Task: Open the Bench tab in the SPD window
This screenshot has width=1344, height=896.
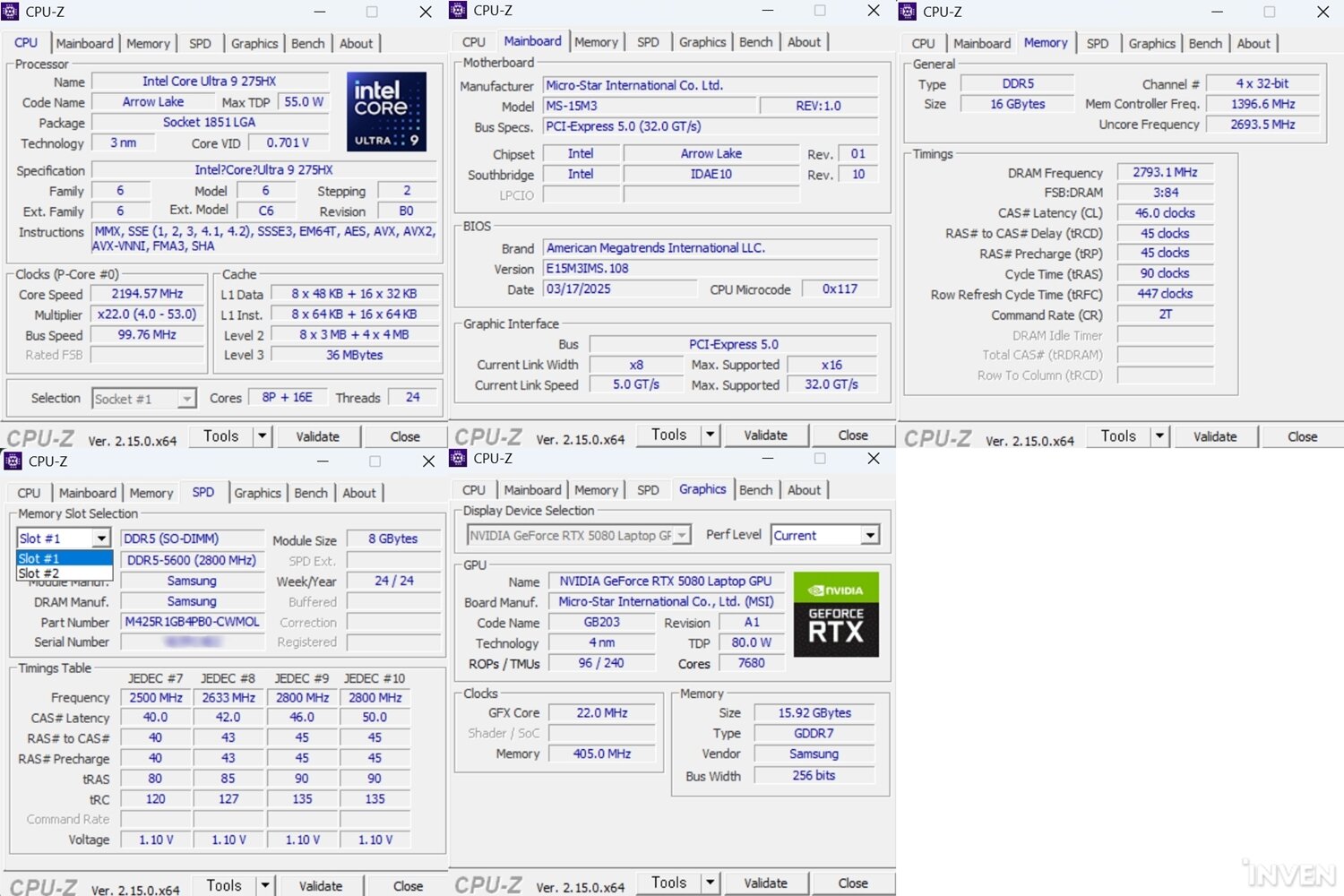Action: click(311, 493)
